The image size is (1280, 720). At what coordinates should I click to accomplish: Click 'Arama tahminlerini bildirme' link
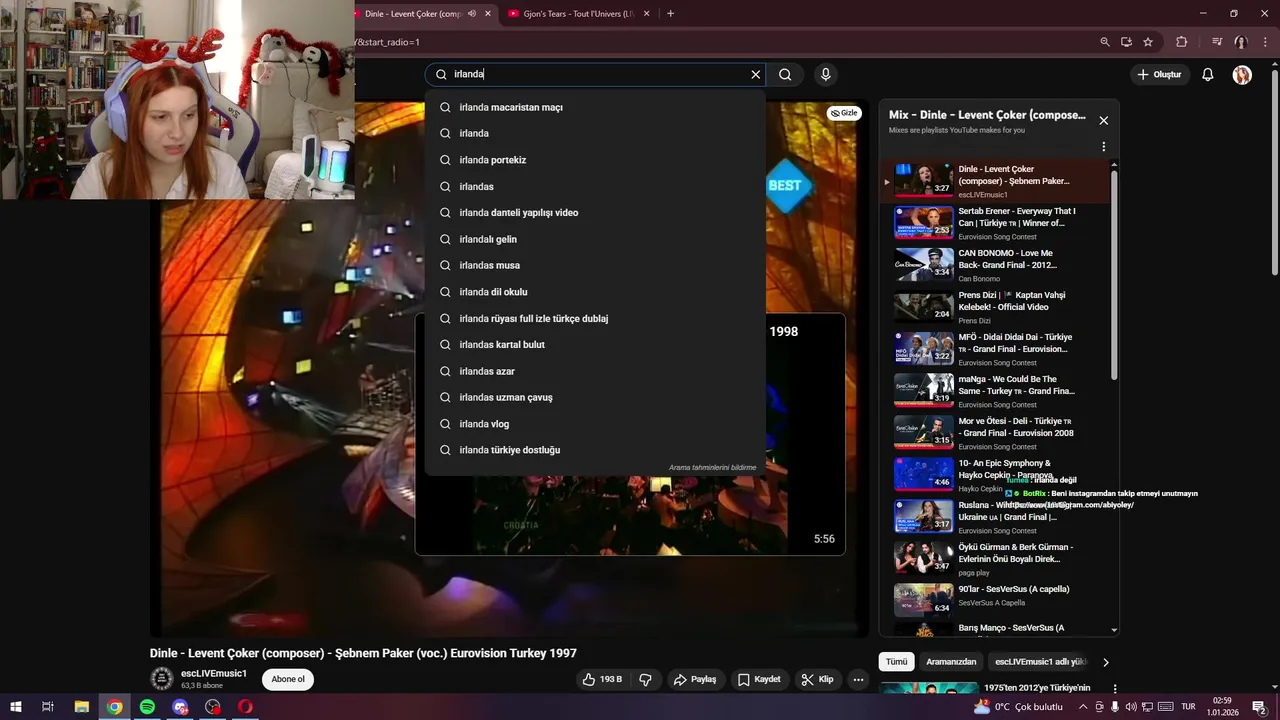712,467
